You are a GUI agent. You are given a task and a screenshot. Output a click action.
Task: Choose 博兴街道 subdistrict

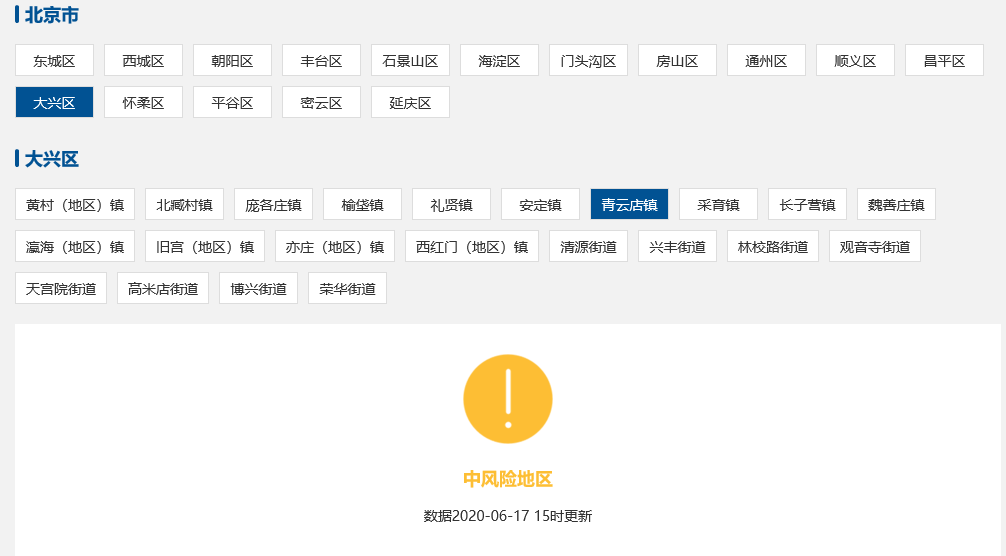[259, 289]
